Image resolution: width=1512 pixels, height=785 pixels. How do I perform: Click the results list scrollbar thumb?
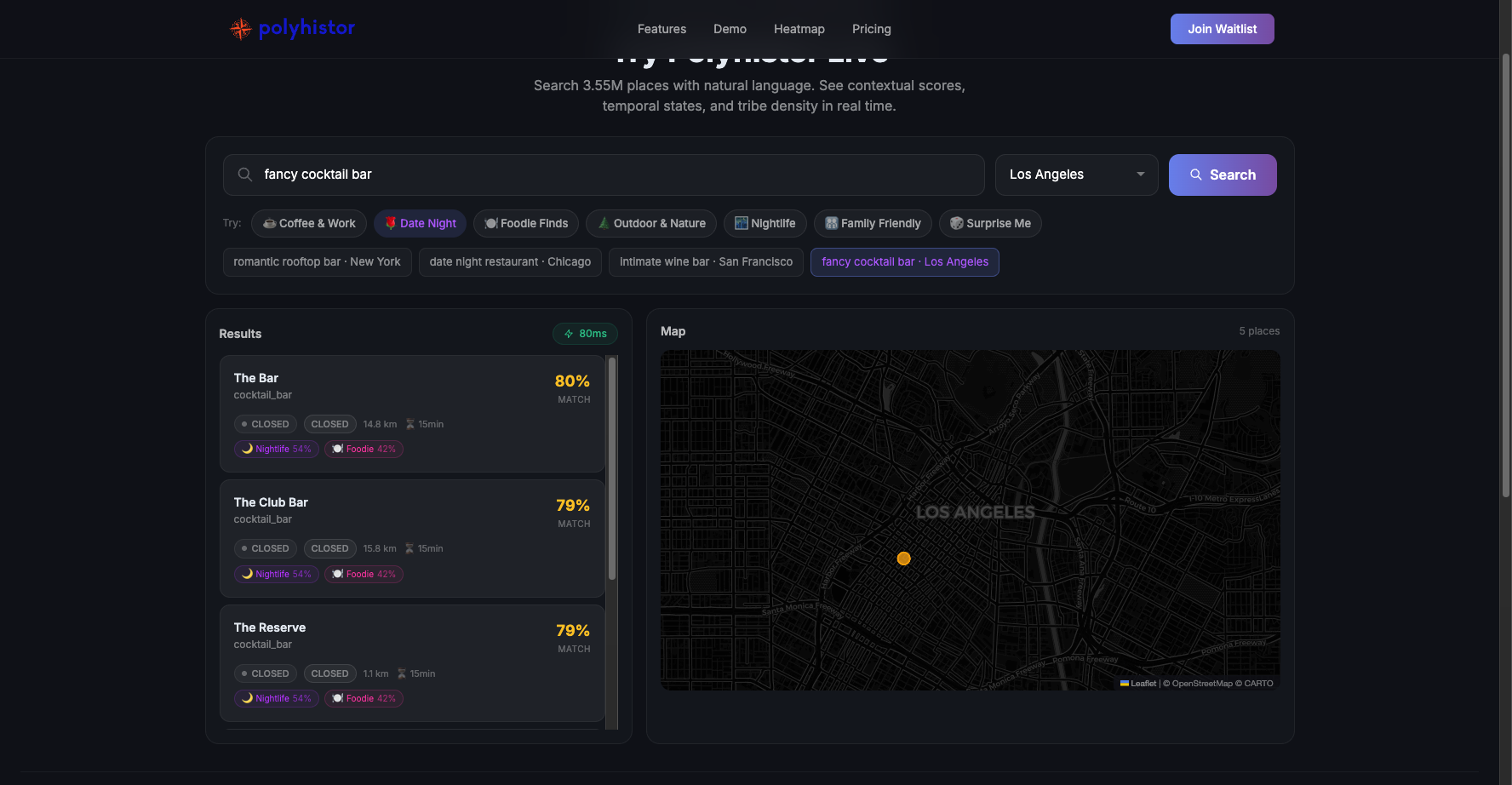click(x=612, y=469)
